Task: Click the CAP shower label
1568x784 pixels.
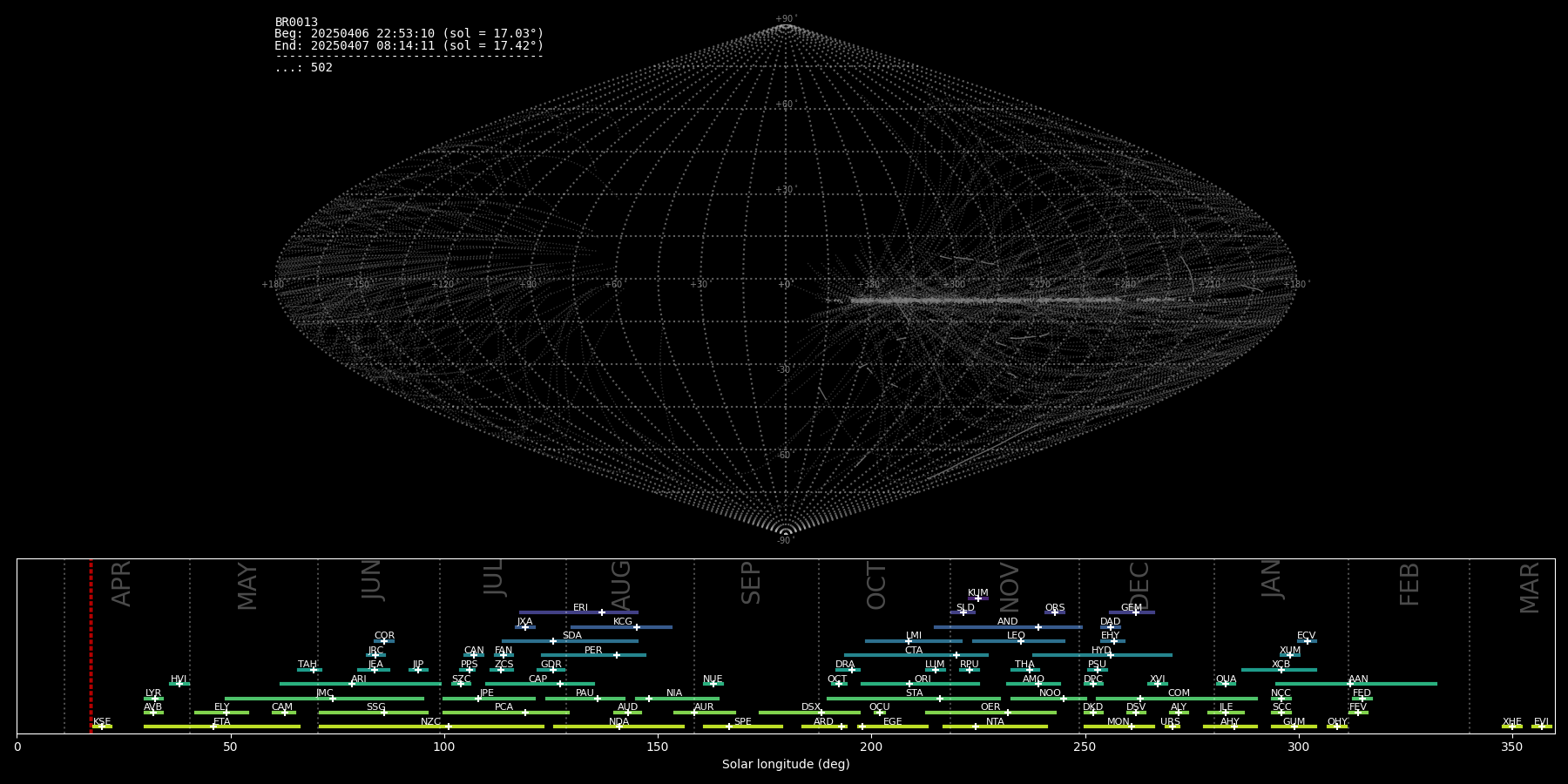Action: (x=537, y=679)
